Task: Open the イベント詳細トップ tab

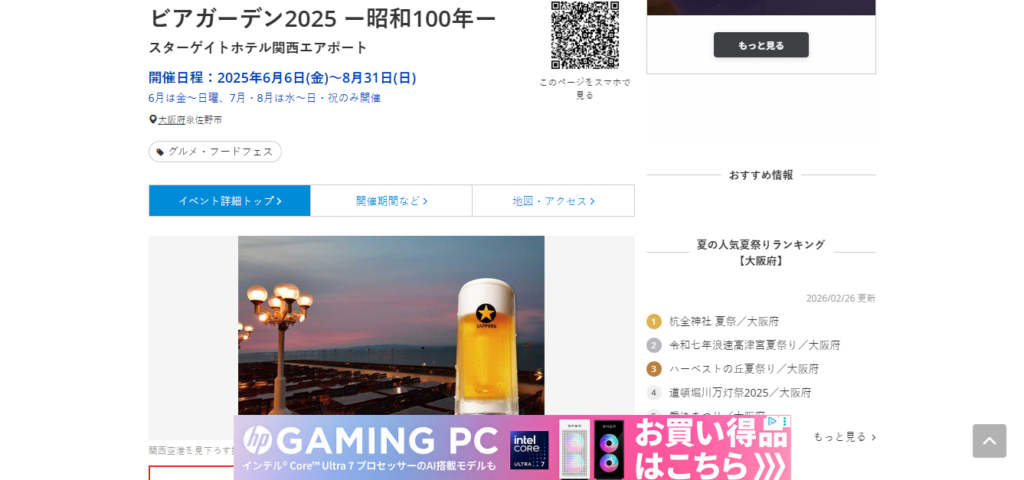Action: point(230,201)
